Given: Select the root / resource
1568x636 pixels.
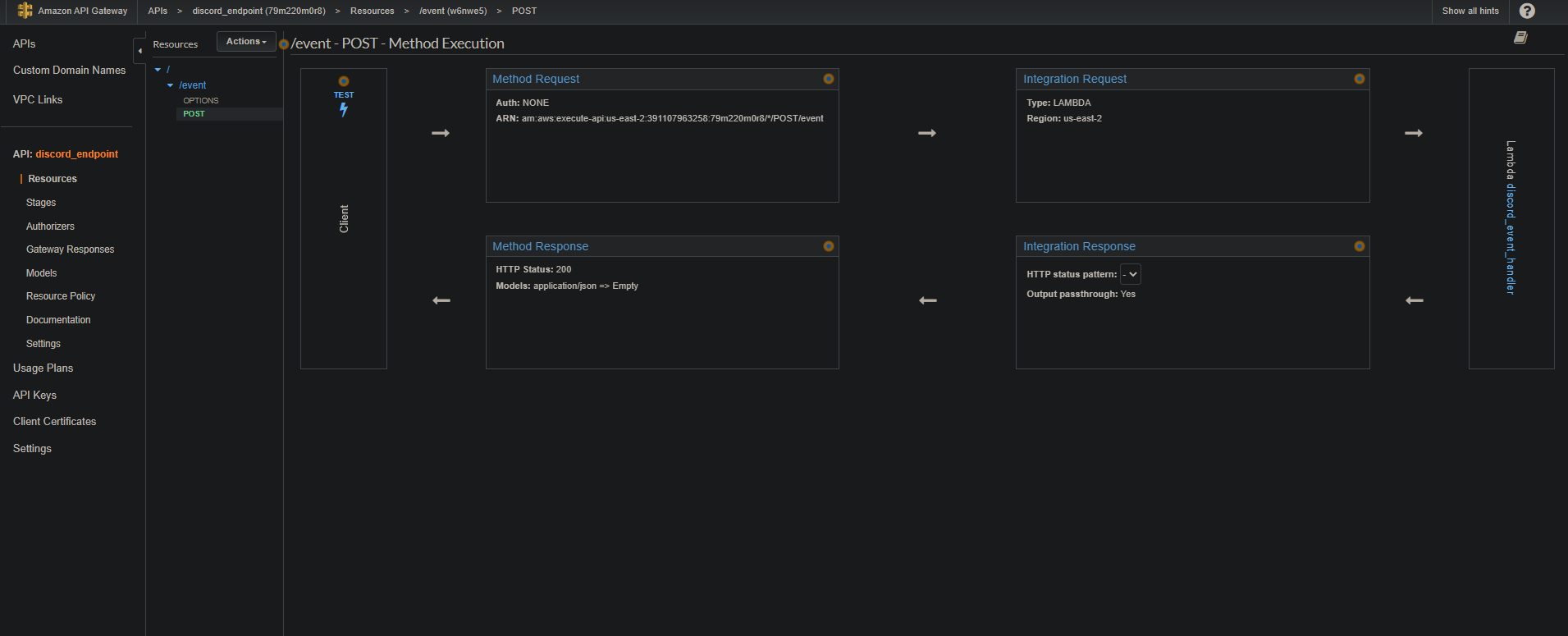Looking at the screenshot, I should pyautogui.click(x=168, y=70).
